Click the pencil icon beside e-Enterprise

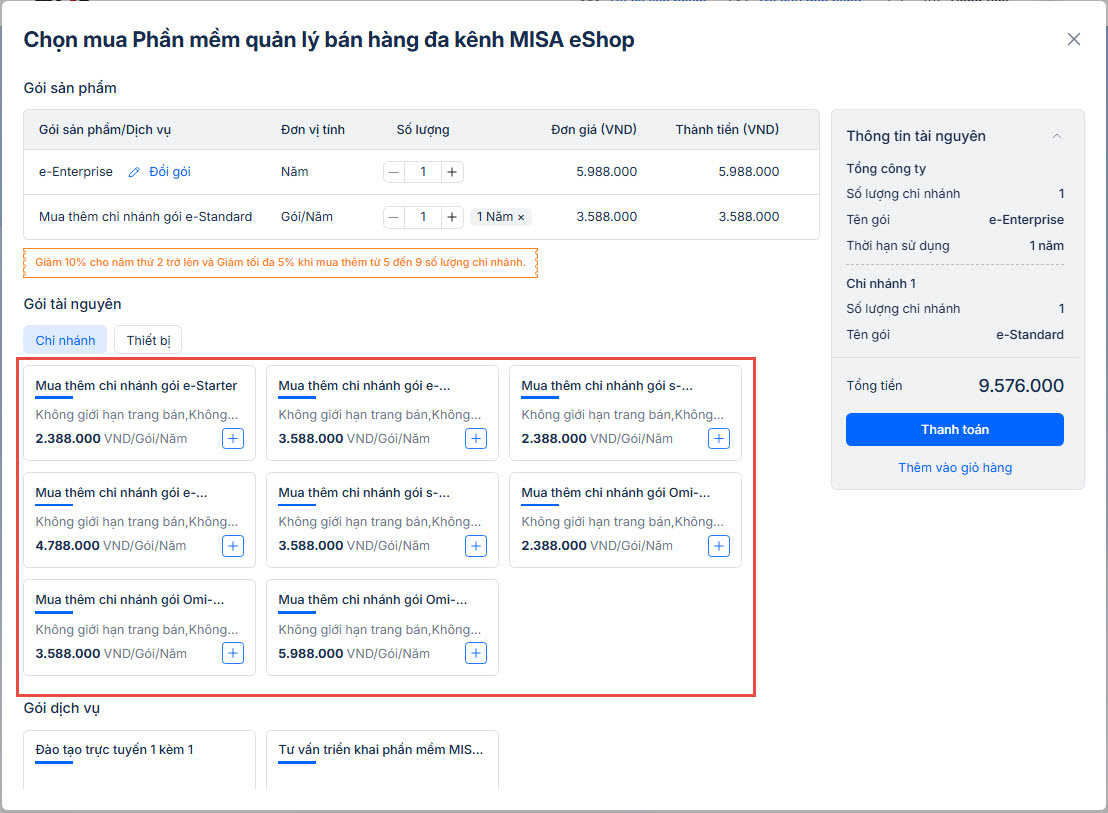(x=135, y=172)
